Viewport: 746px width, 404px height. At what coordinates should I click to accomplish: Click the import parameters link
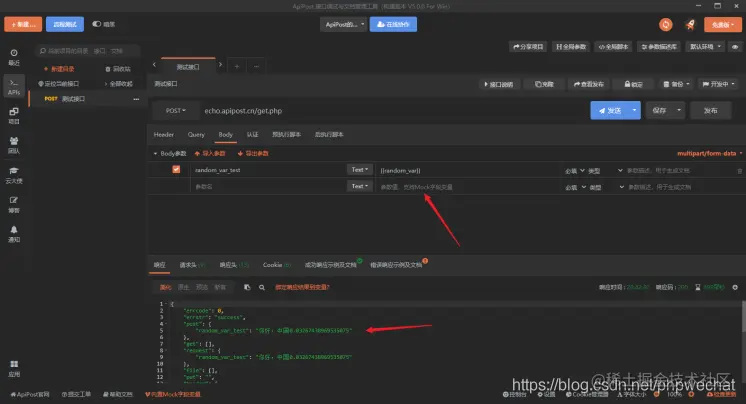pyautogui.click(x=210, y=153)
